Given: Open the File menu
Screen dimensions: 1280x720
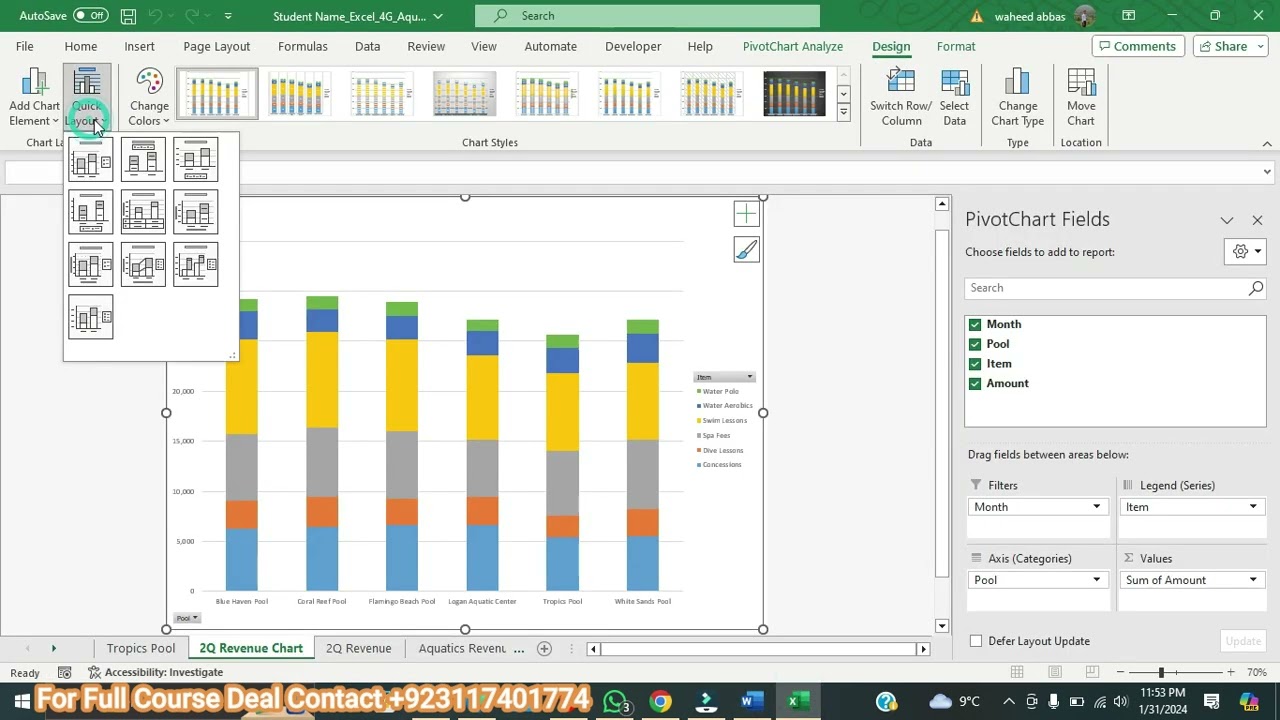Looking at the screenshot, I should 24,46.
